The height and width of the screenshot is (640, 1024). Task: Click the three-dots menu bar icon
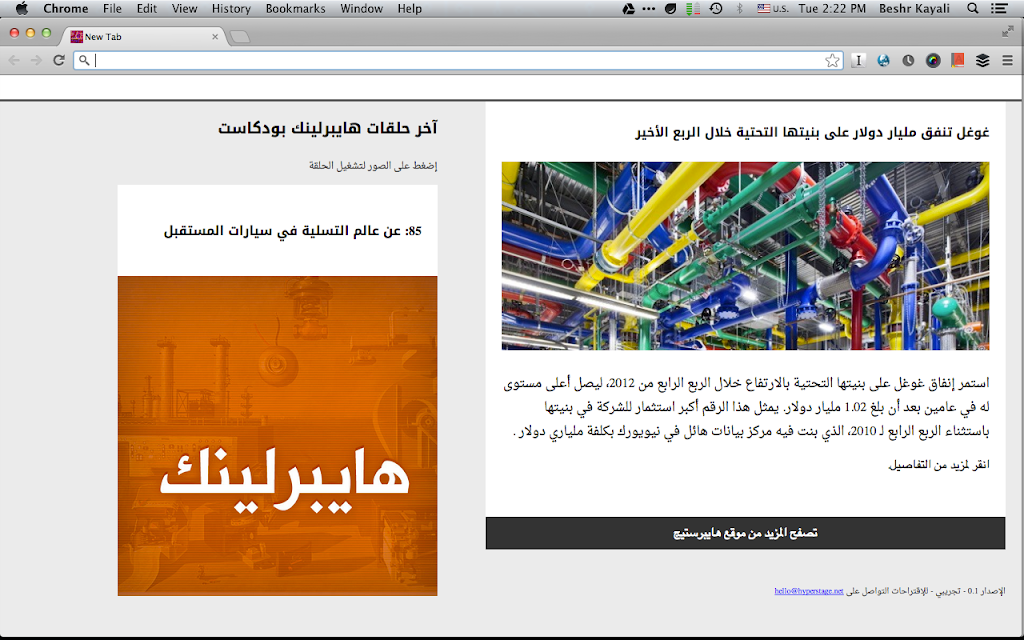(x=648, y=8)
